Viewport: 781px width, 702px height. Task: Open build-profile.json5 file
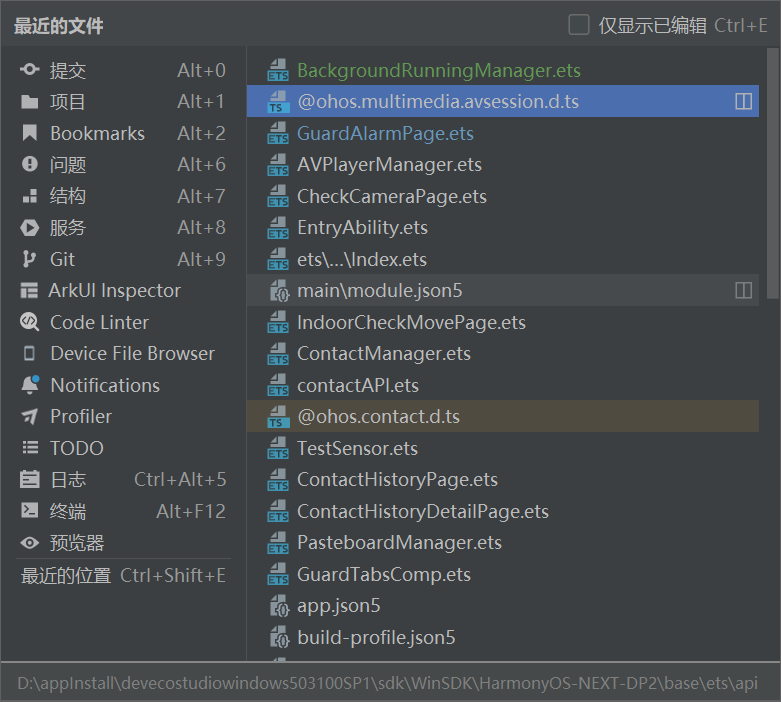point(503,637)
